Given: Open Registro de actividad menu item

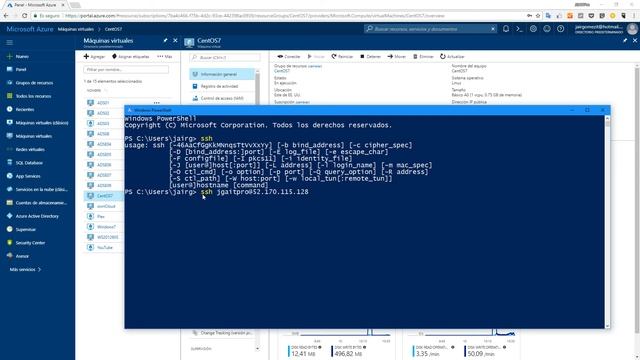Looking at the screenshot, I should coord(222,86).
